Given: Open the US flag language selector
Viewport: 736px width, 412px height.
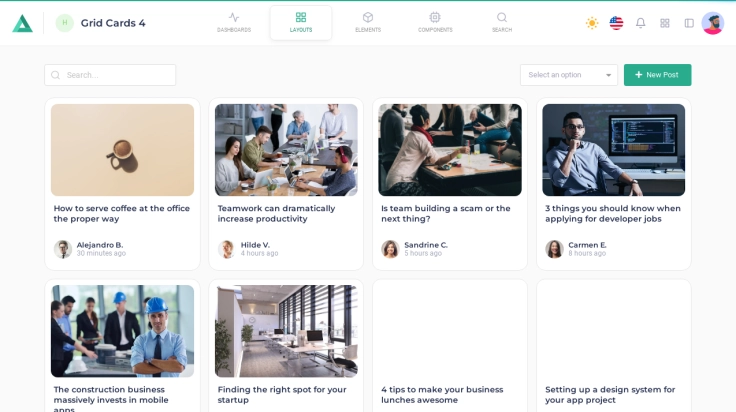Looking at the screenshot, I should click(x=616, y=23).
